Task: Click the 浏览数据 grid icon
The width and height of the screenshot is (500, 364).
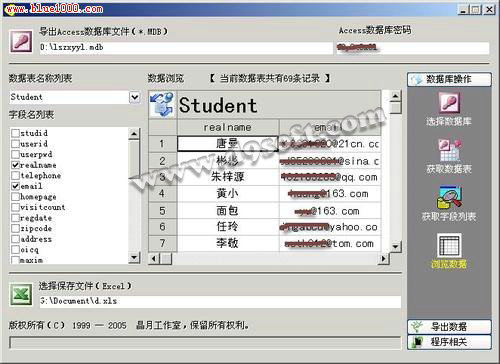Action: (449, 246)
